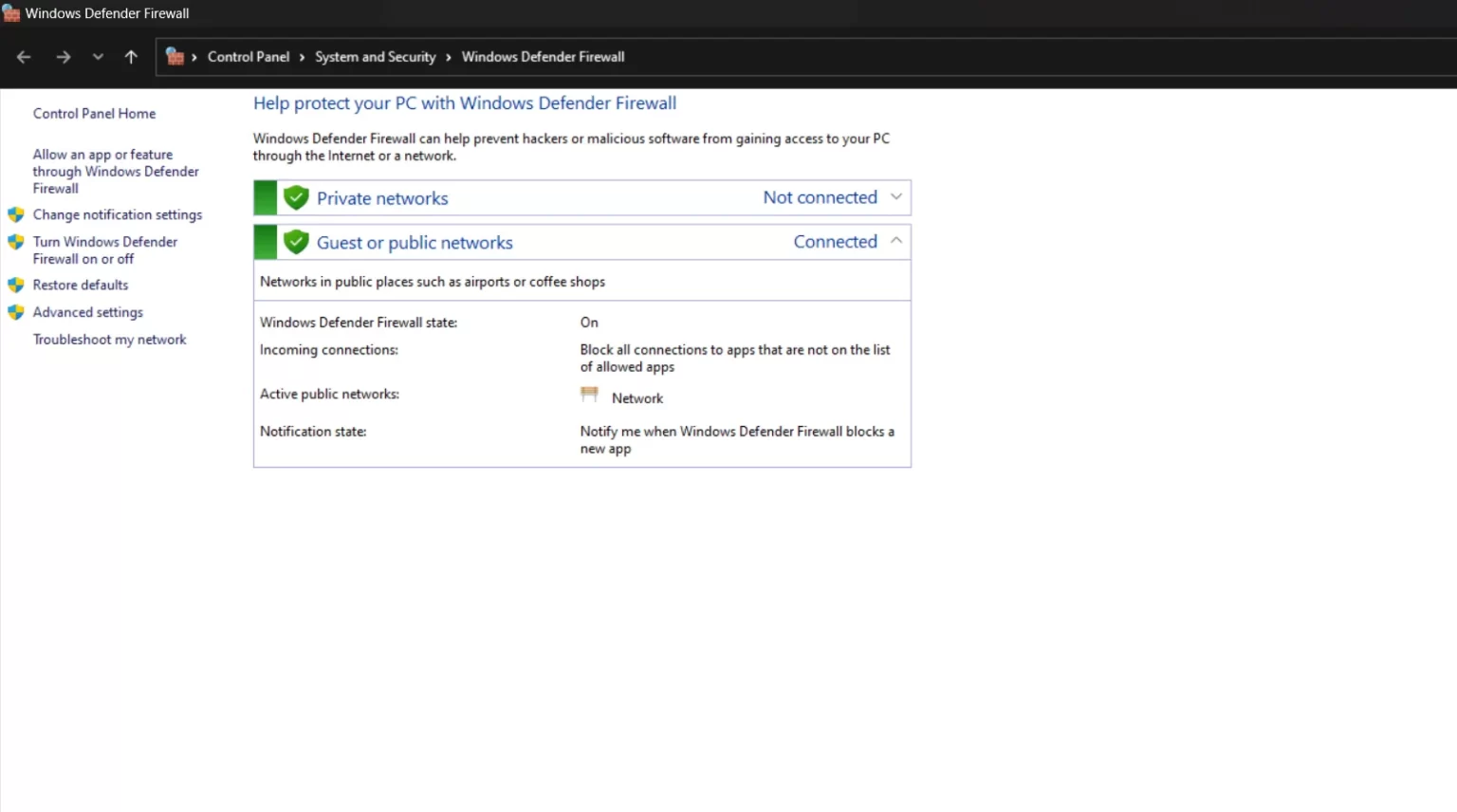Open Change notification settings link

[x=118, y=215]
